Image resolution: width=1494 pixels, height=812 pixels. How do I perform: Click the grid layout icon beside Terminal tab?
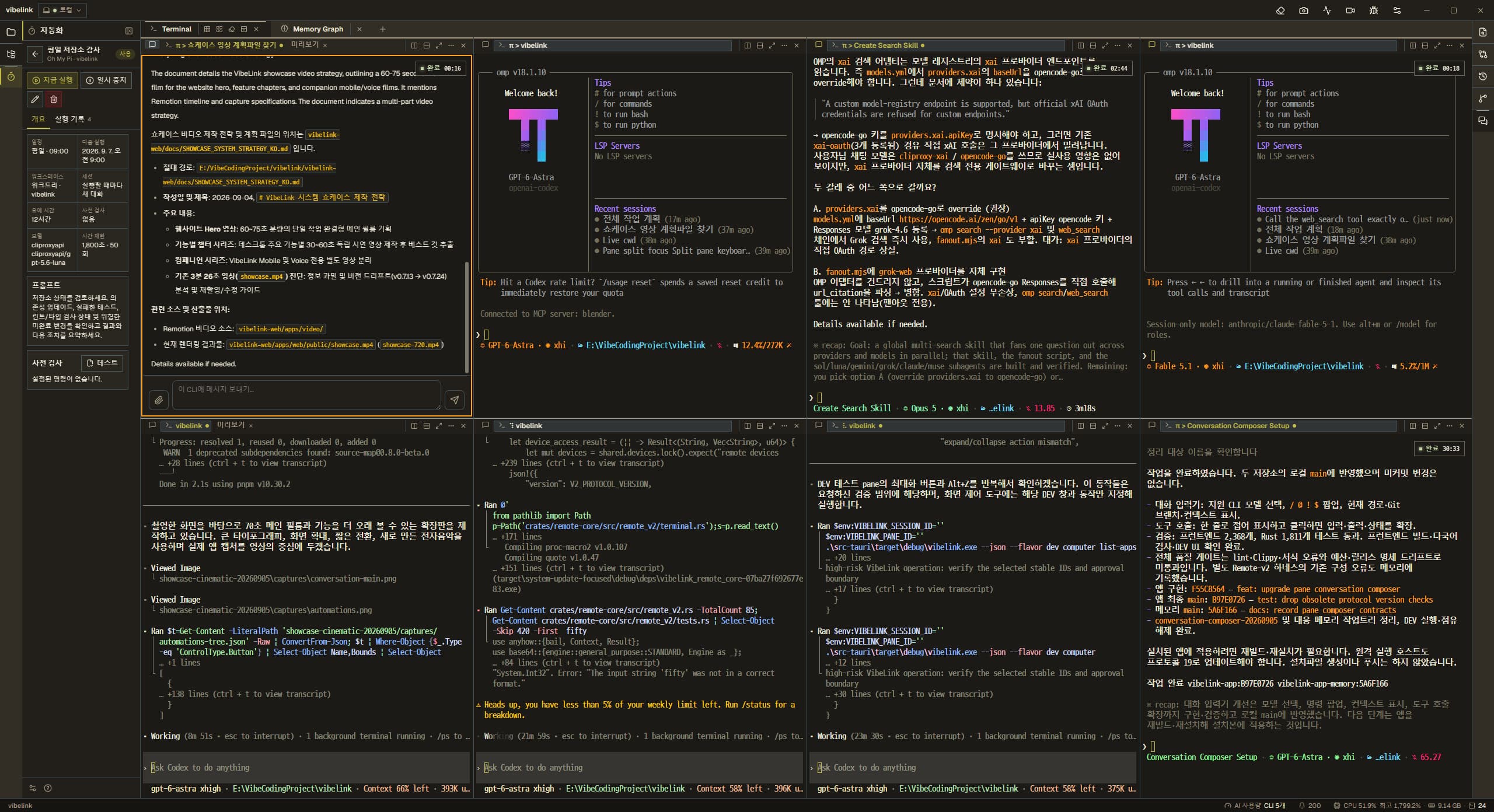tap(207, 29)
